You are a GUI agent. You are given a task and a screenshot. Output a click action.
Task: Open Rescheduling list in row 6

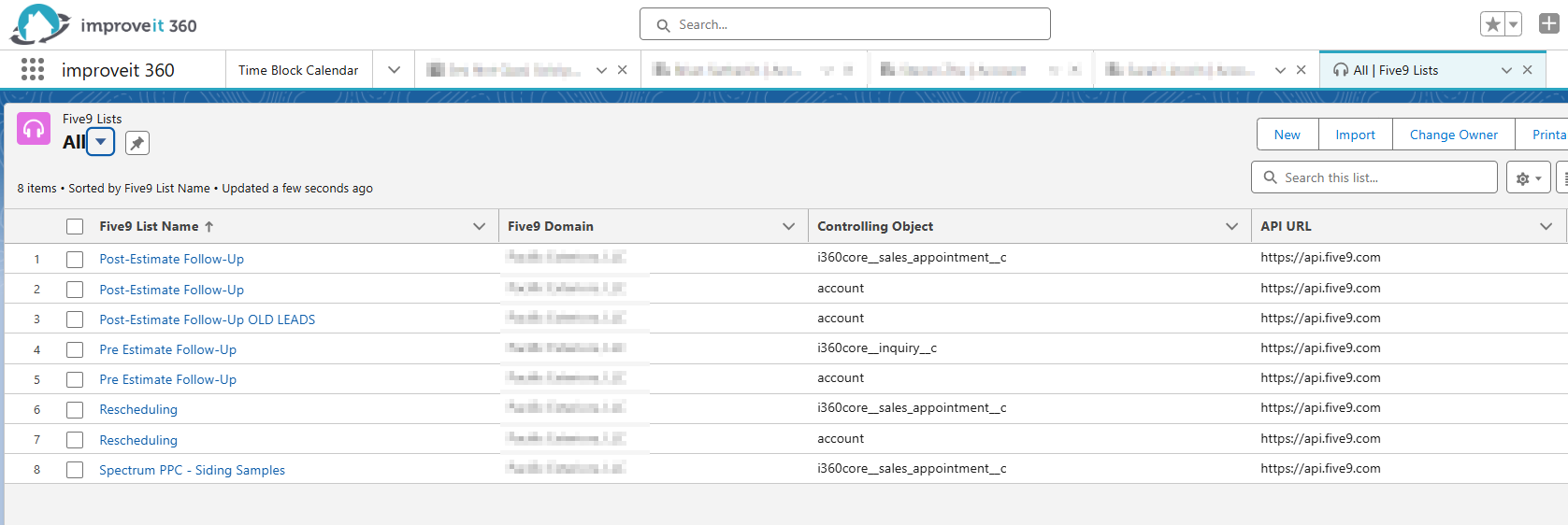point(138,409)
